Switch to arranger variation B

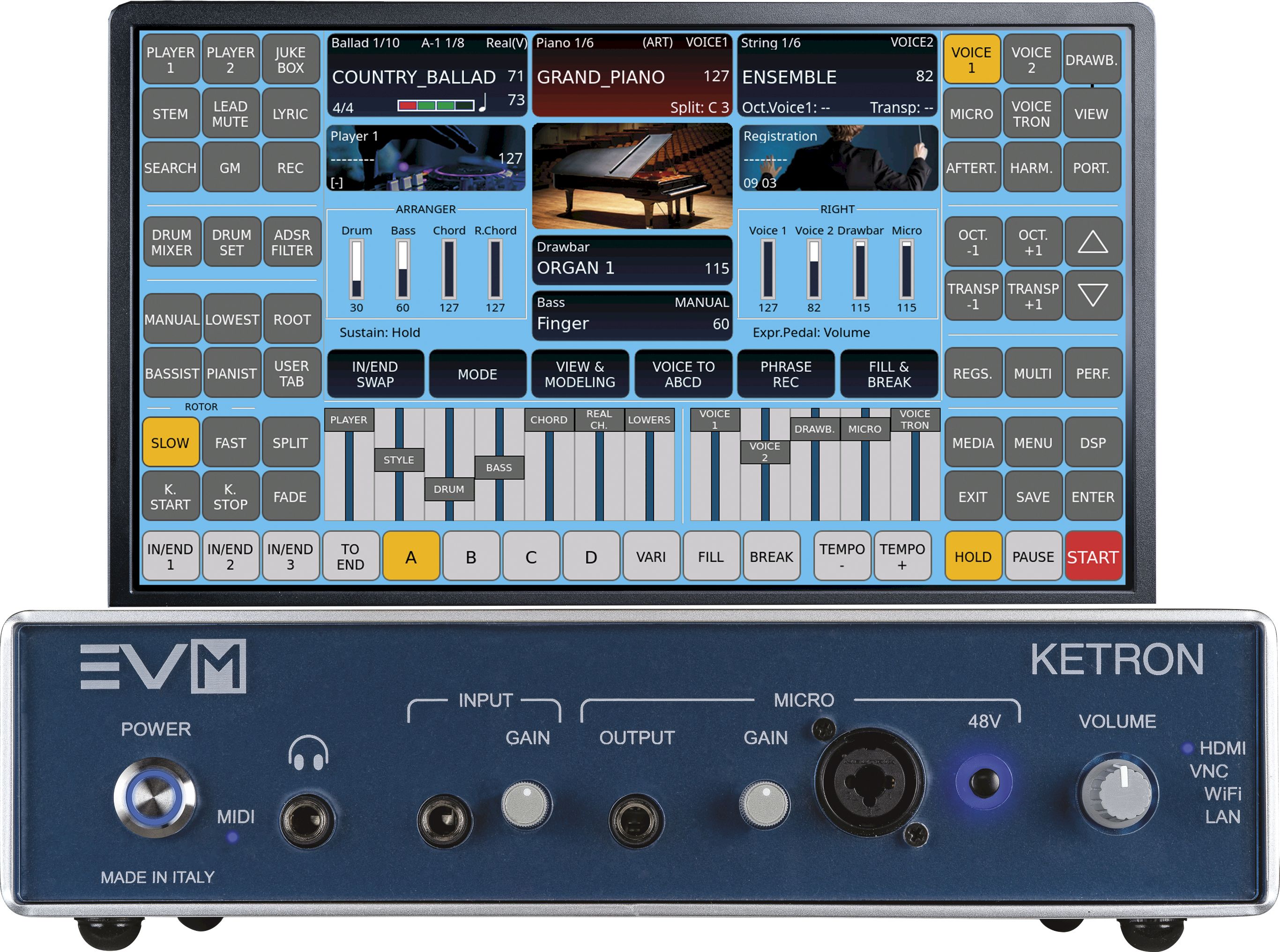(x=471, y=556)
